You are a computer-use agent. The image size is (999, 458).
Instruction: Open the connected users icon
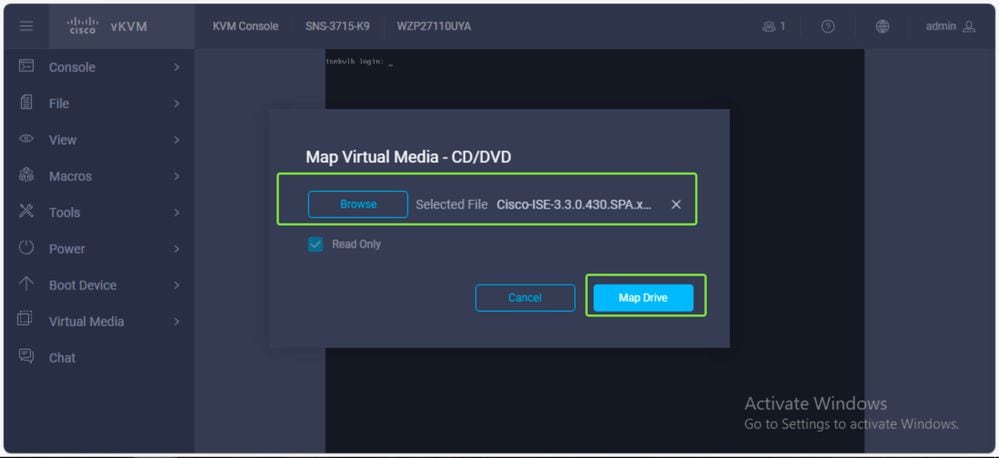pos(768,26)
